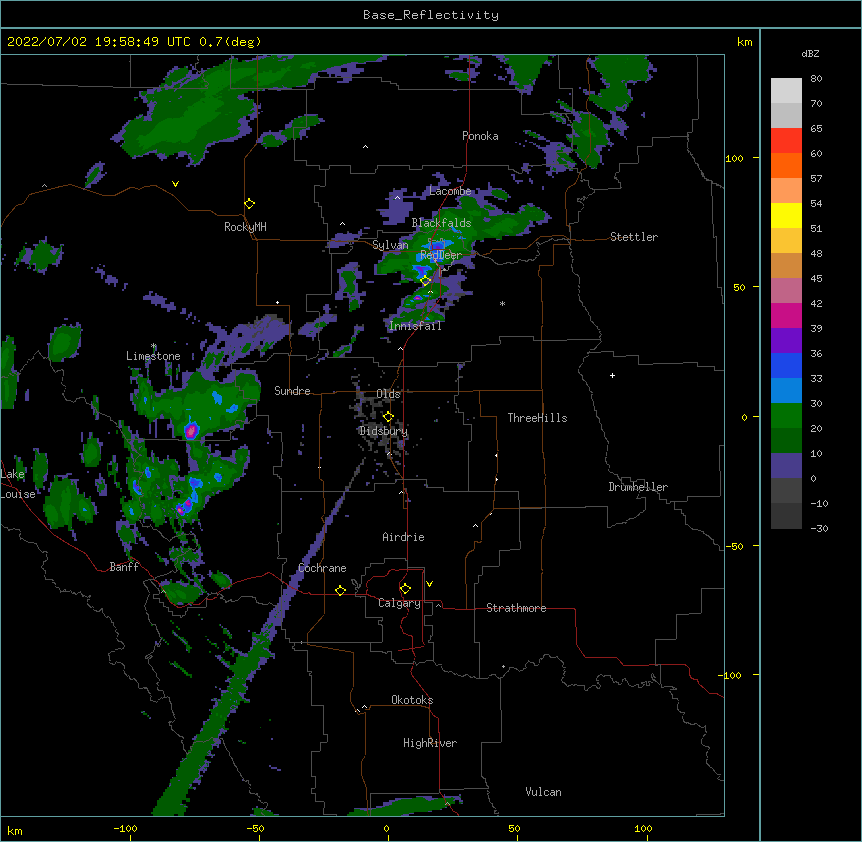Click the Okotoks label
Image resolution: width=862 pixels, height=842 pixels.
pos(412,700)
